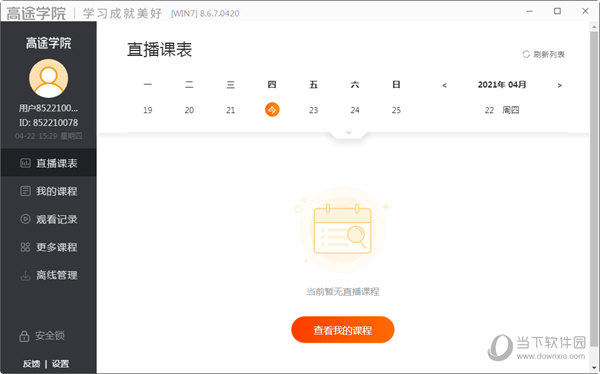Click the 2021年 04月 month label
Screen dimensions: 600x374
502,85
